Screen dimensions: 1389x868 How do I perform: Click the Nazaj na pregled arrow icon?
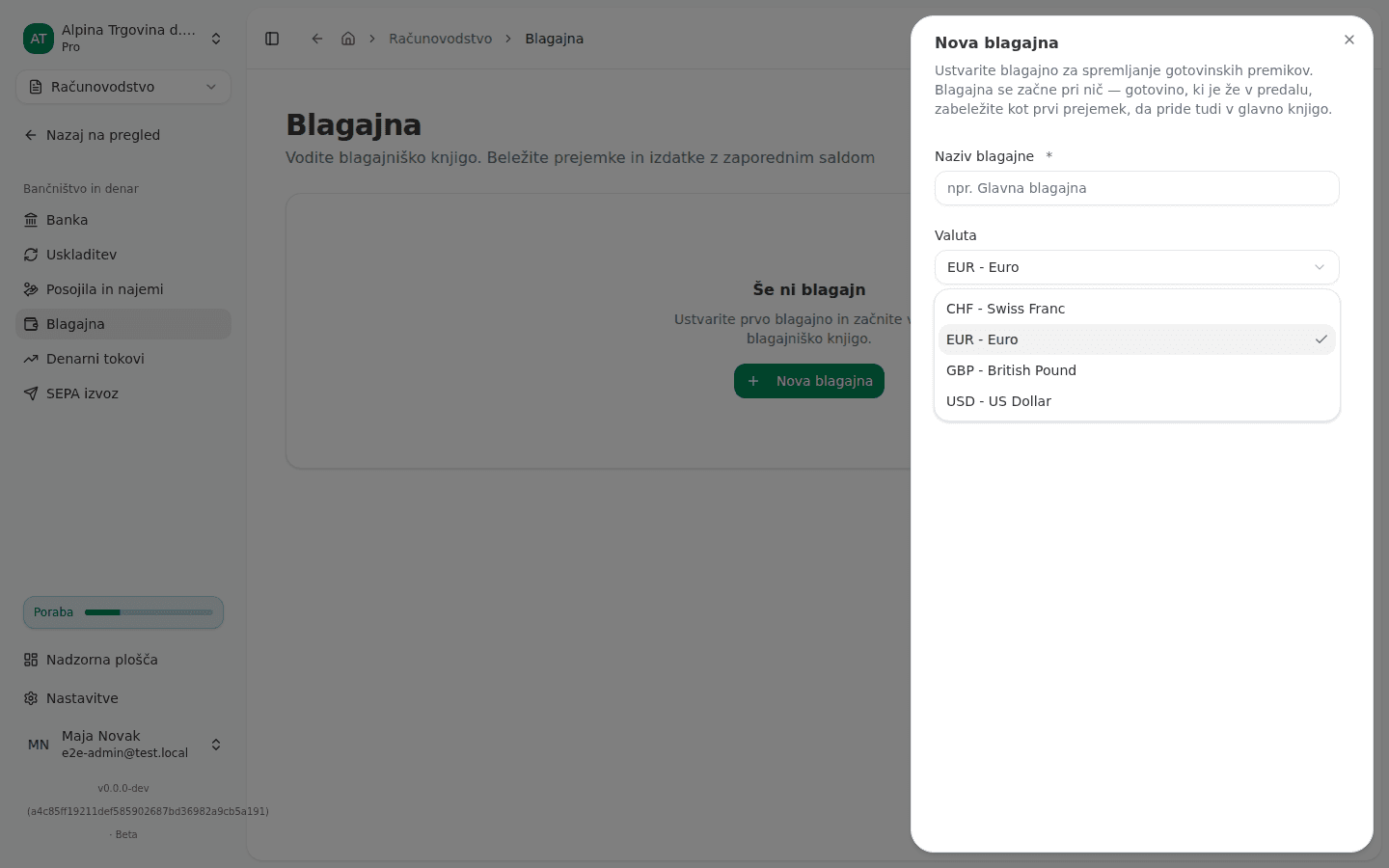tap(31, 135)
